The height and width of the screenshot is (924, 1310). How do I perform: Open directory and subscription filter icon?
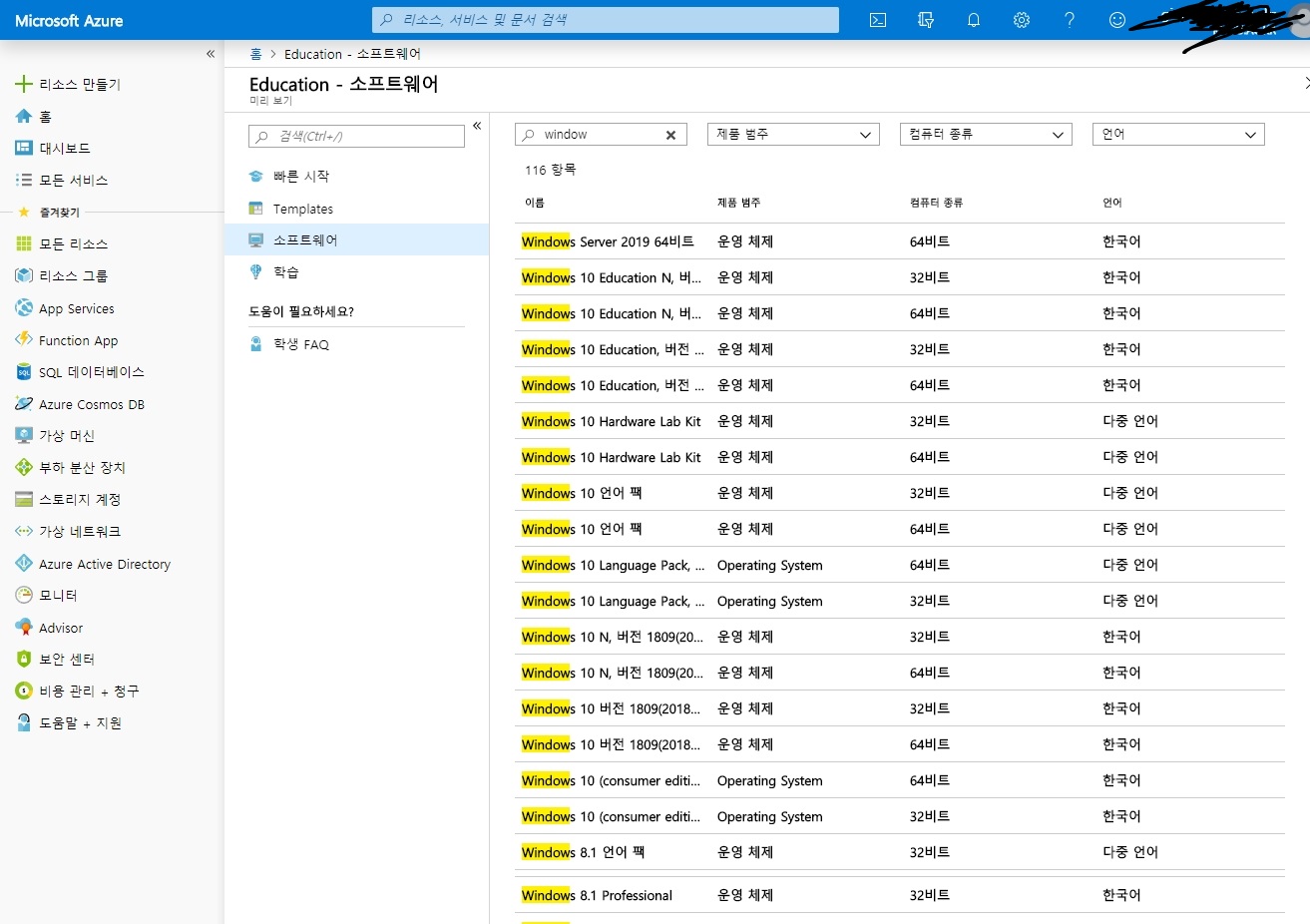[x=926, y=20]
